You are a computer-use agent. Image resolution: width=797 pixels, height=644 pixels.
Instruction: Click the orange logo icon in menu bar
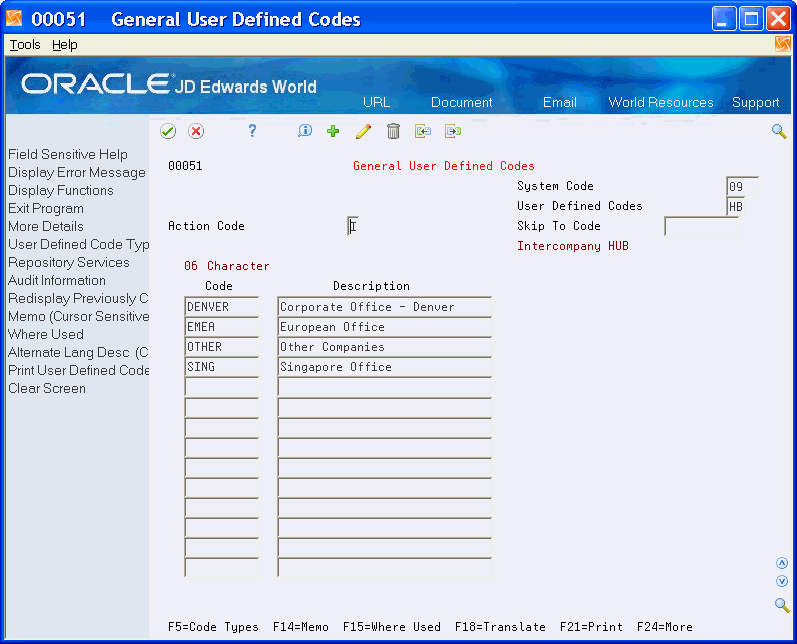pos(783,44)
